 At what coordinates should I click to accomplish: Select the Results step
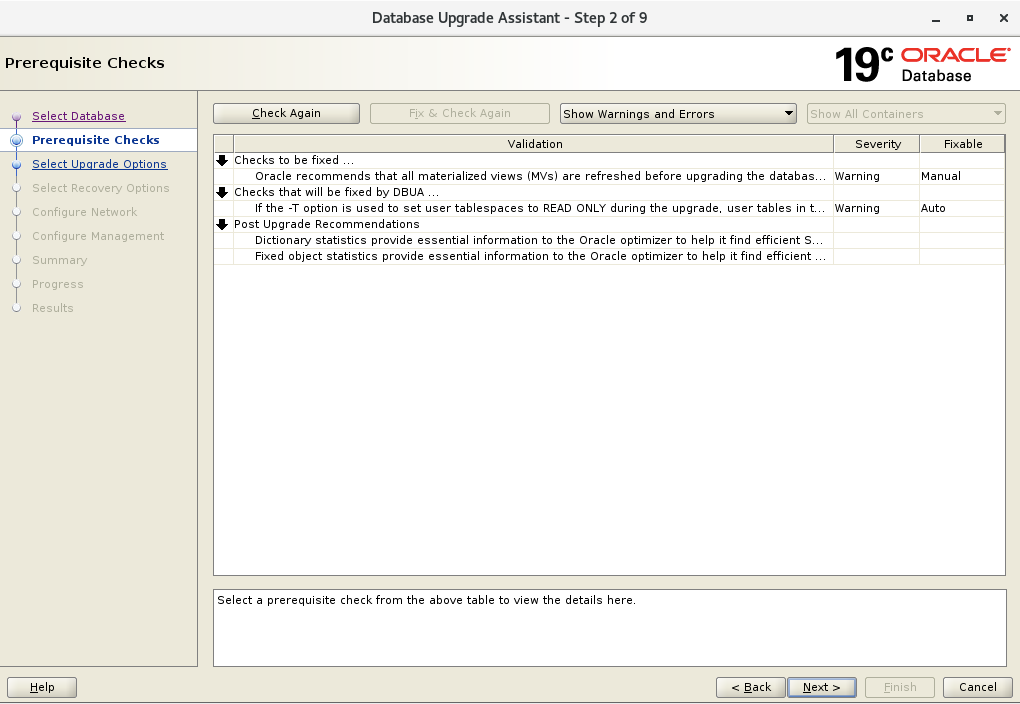point(53,308)
